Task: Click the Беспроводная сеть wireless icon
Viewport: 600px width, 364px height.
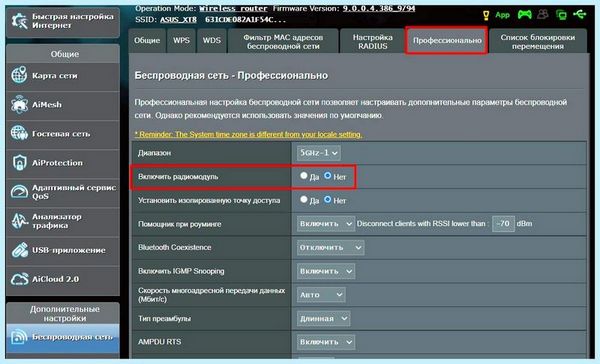Action: 19,337
